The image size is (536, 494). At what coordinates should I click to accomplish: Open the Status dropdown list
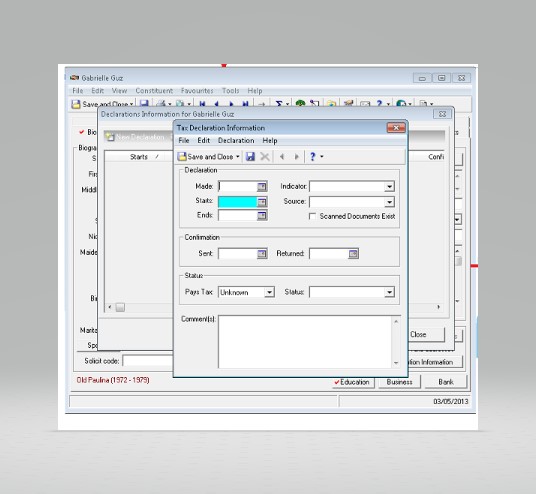pos(389,292)
